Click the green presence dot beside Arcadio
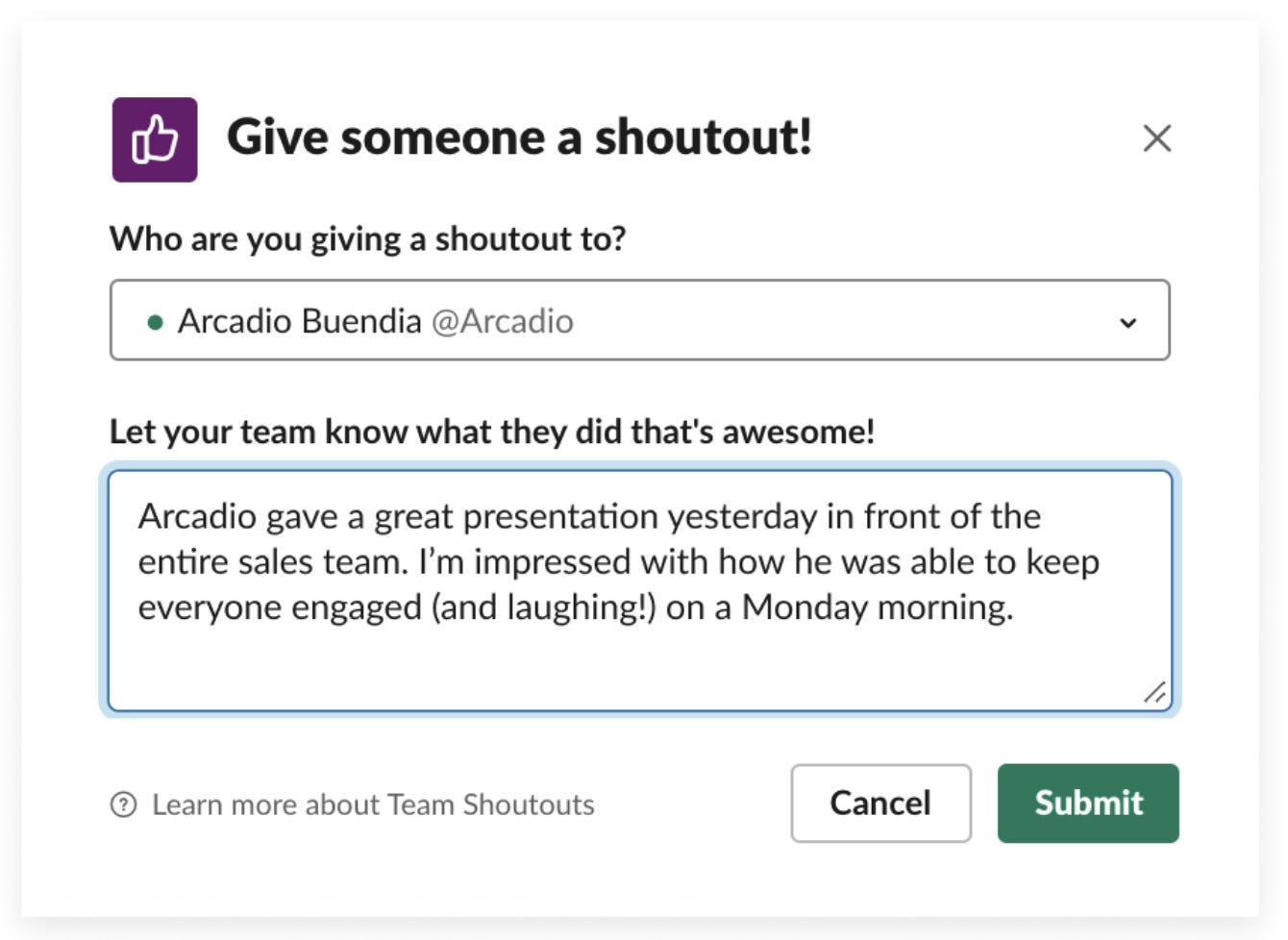This screenshot has height=940, width=1288. 154,323
